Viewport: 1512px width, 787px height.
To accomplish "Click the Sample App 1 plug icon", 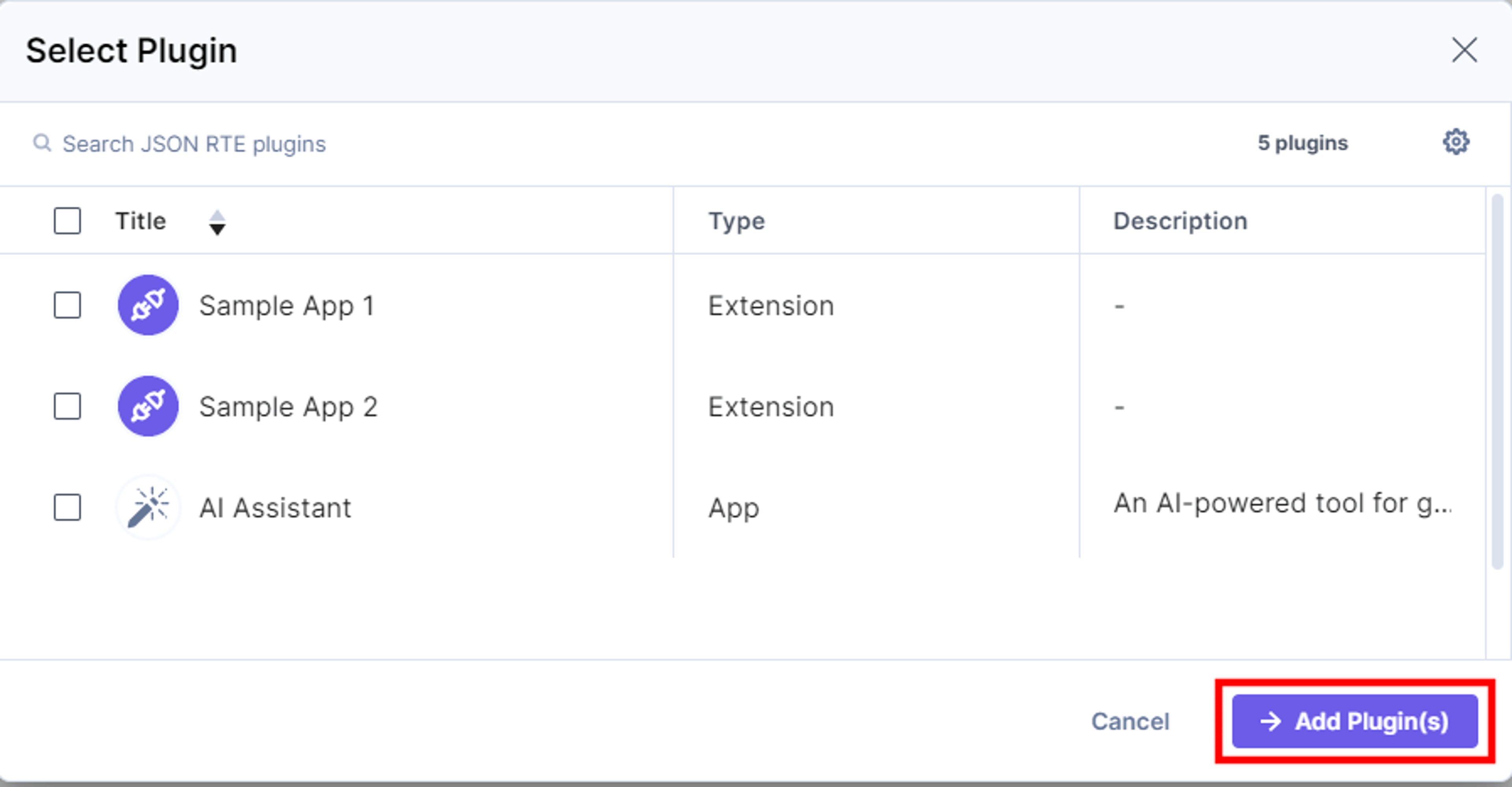I will 148,305.
